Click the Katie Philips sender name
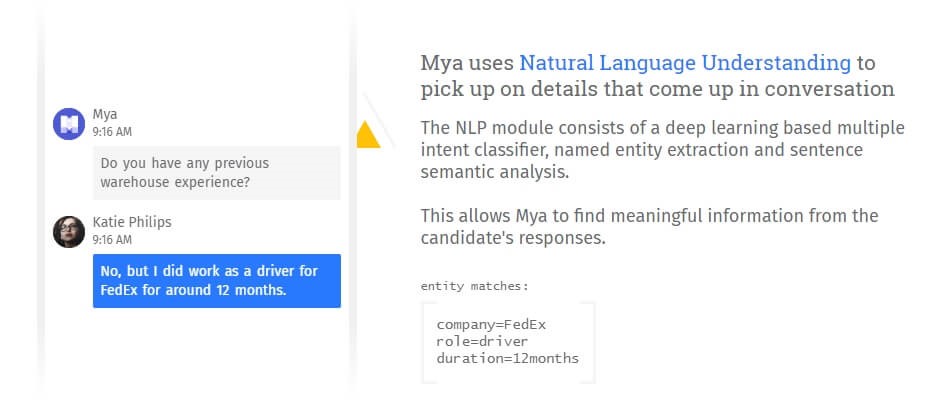This screenshot has height=407, width=935. [132, 222]
